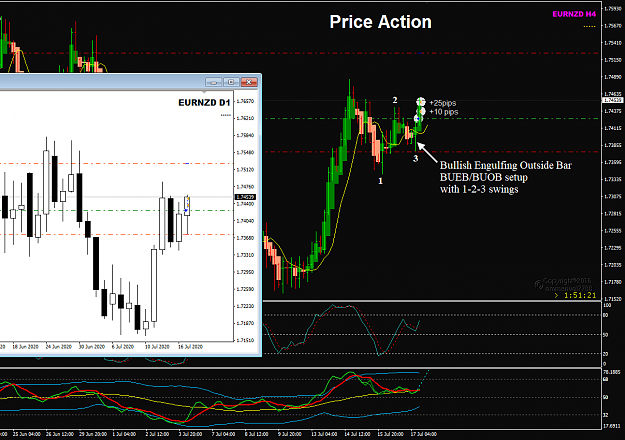This screenshot has width=625, height=440.
Task: Click the 24 Jun 2020 date on D1 axis
Action: tap(59, 347)
